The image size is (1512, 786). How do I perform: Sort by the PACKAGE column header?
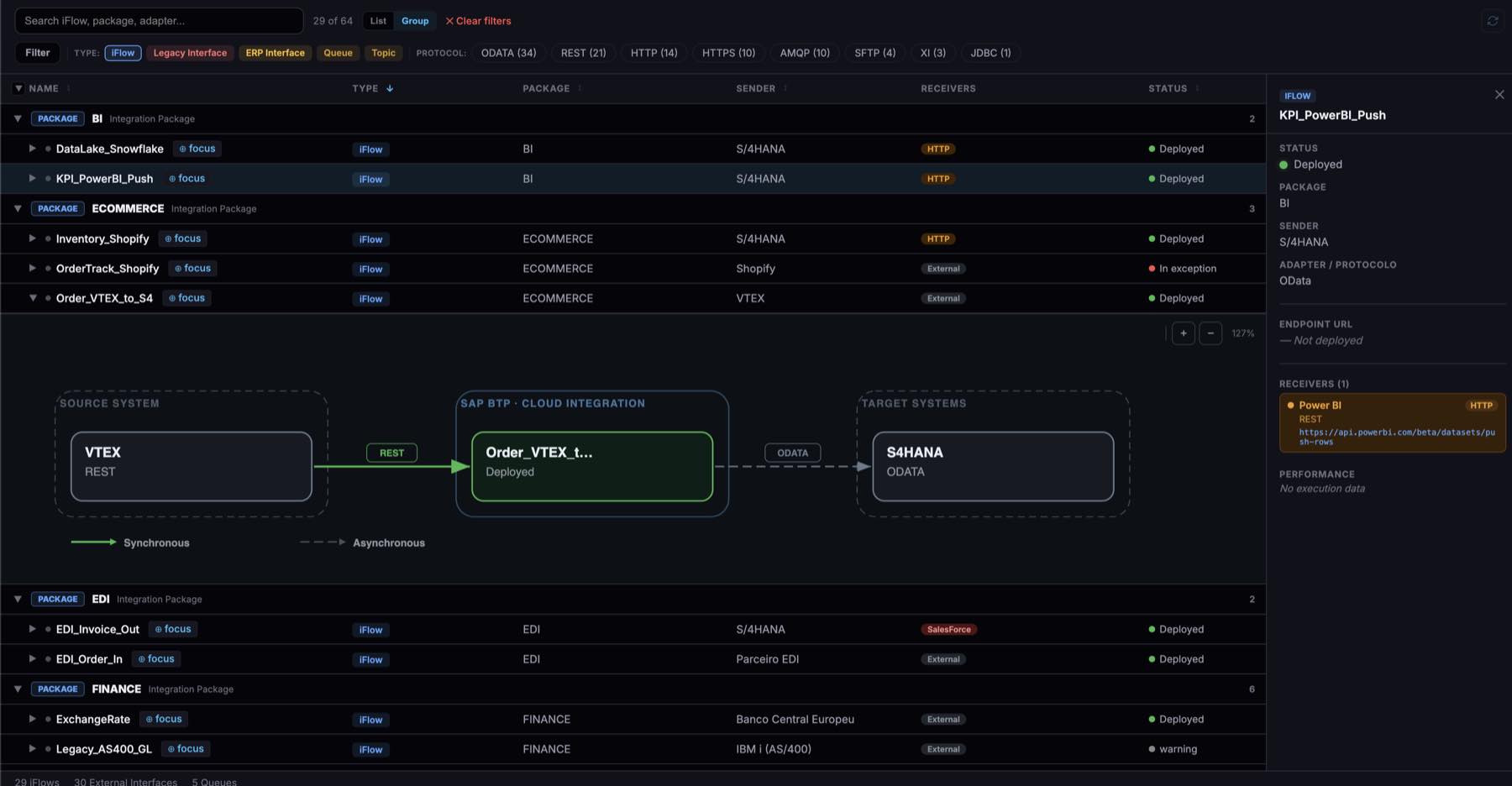(x=546, y=88)
